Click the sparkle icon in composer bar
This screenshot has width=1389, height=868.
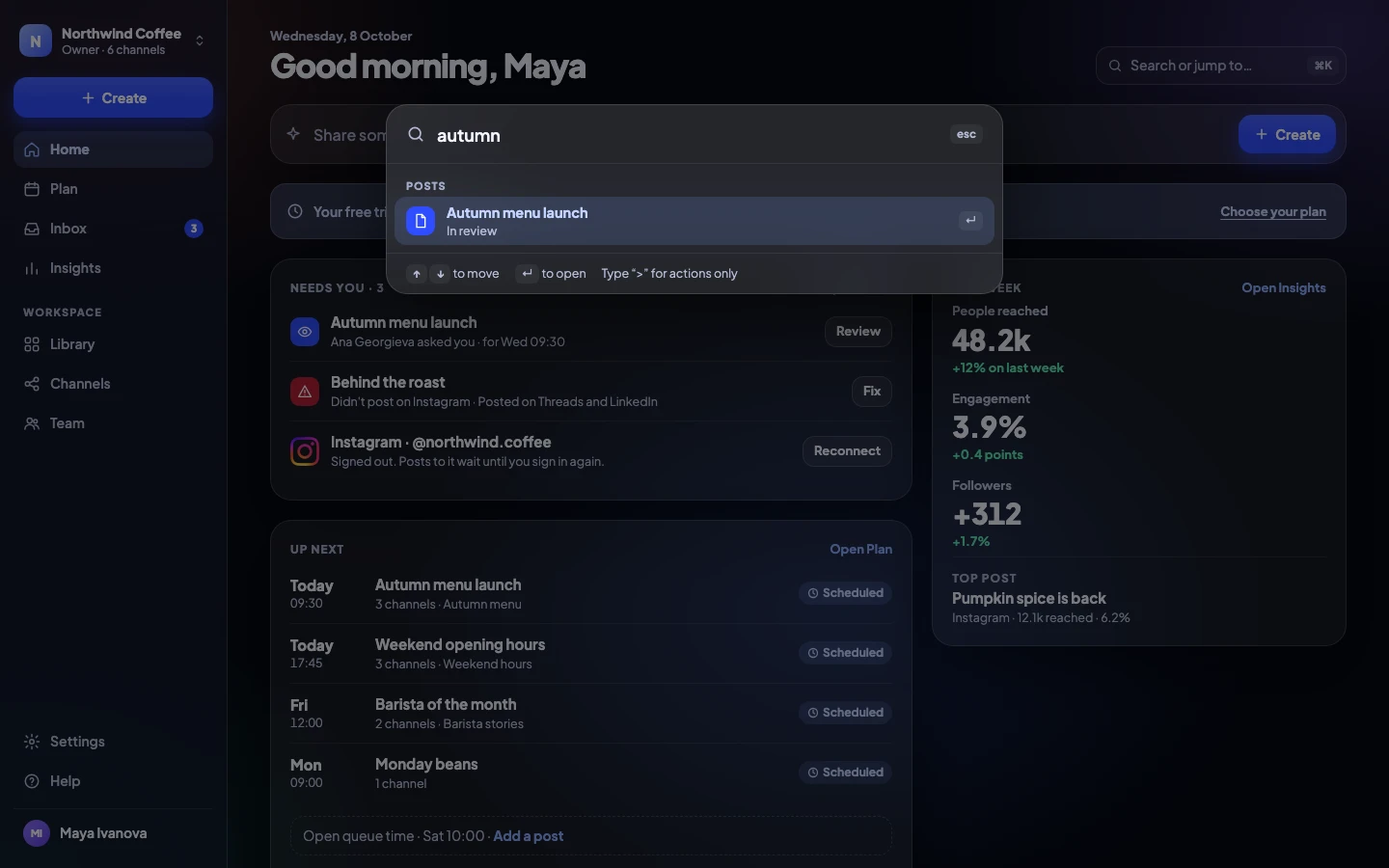coord(293,134)
